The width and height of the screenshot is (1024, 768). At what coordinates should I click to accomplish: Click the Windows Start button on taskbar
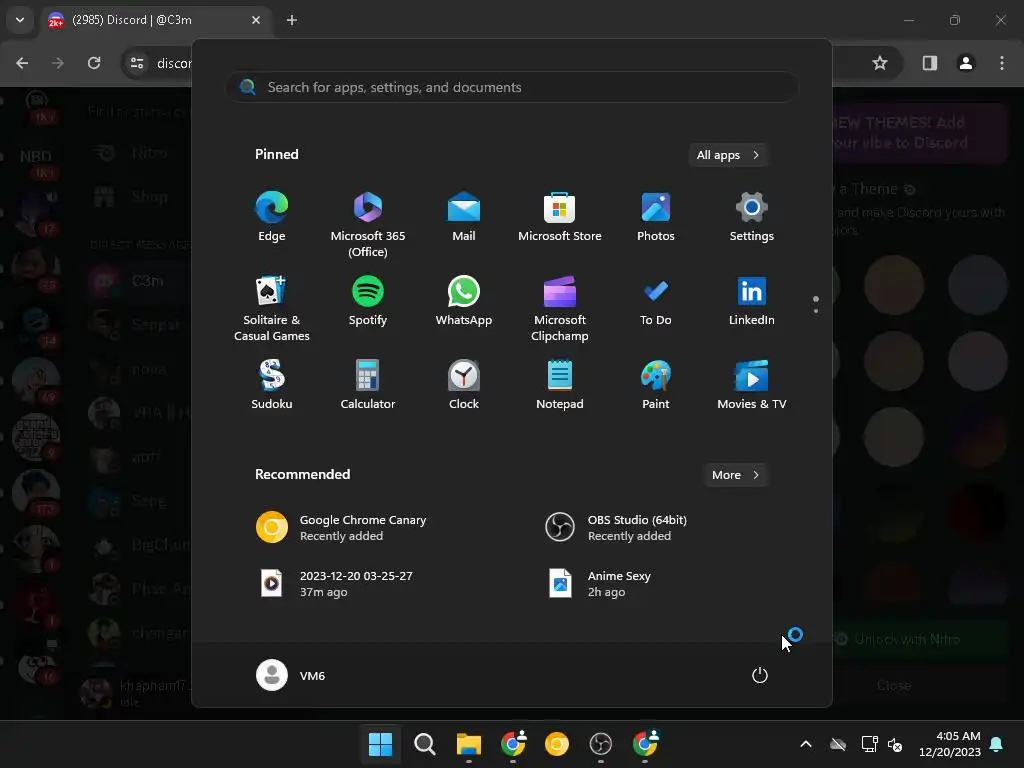pos(380,744)
